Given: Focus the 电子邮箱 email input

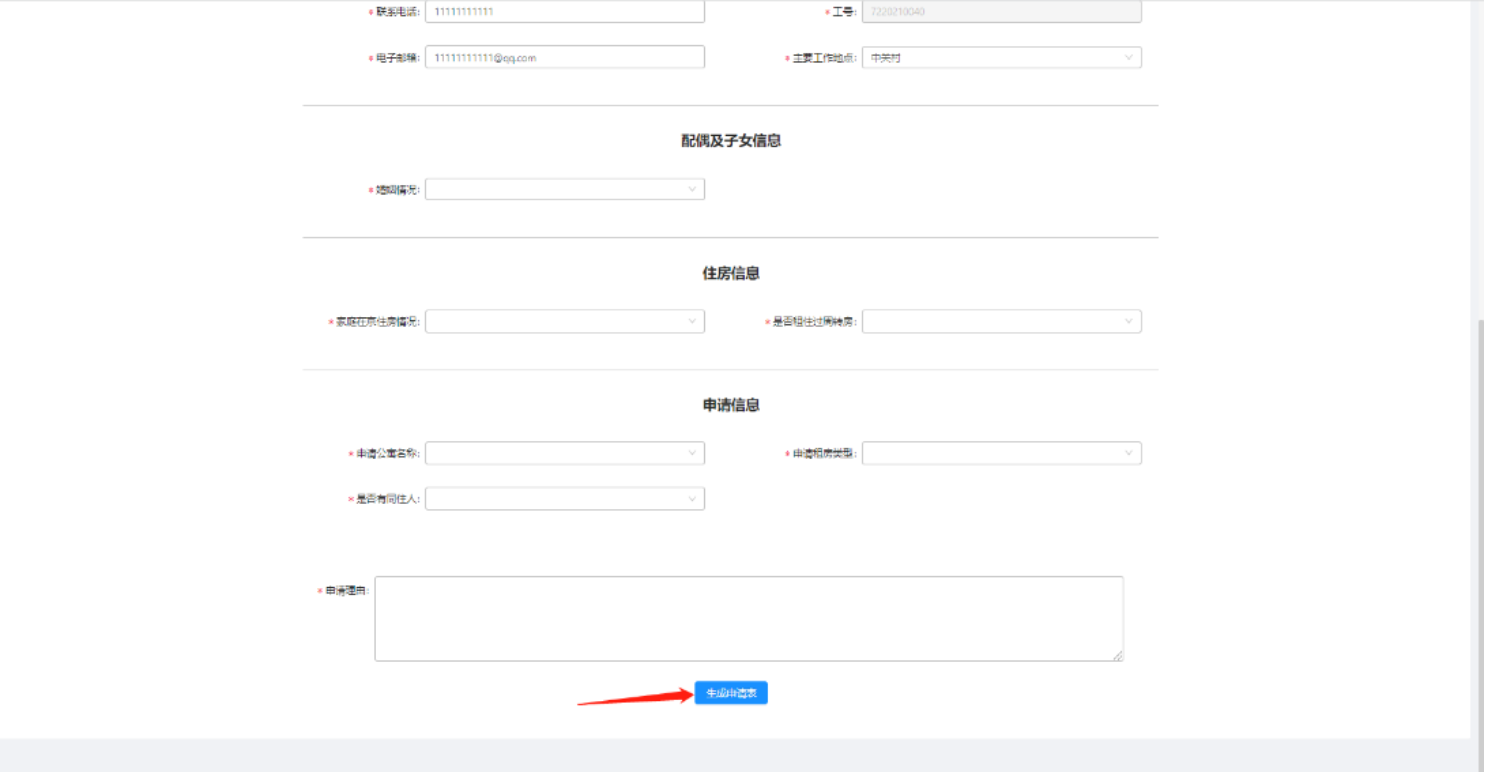Looking at the screenshot, I should tap(564, 58).
